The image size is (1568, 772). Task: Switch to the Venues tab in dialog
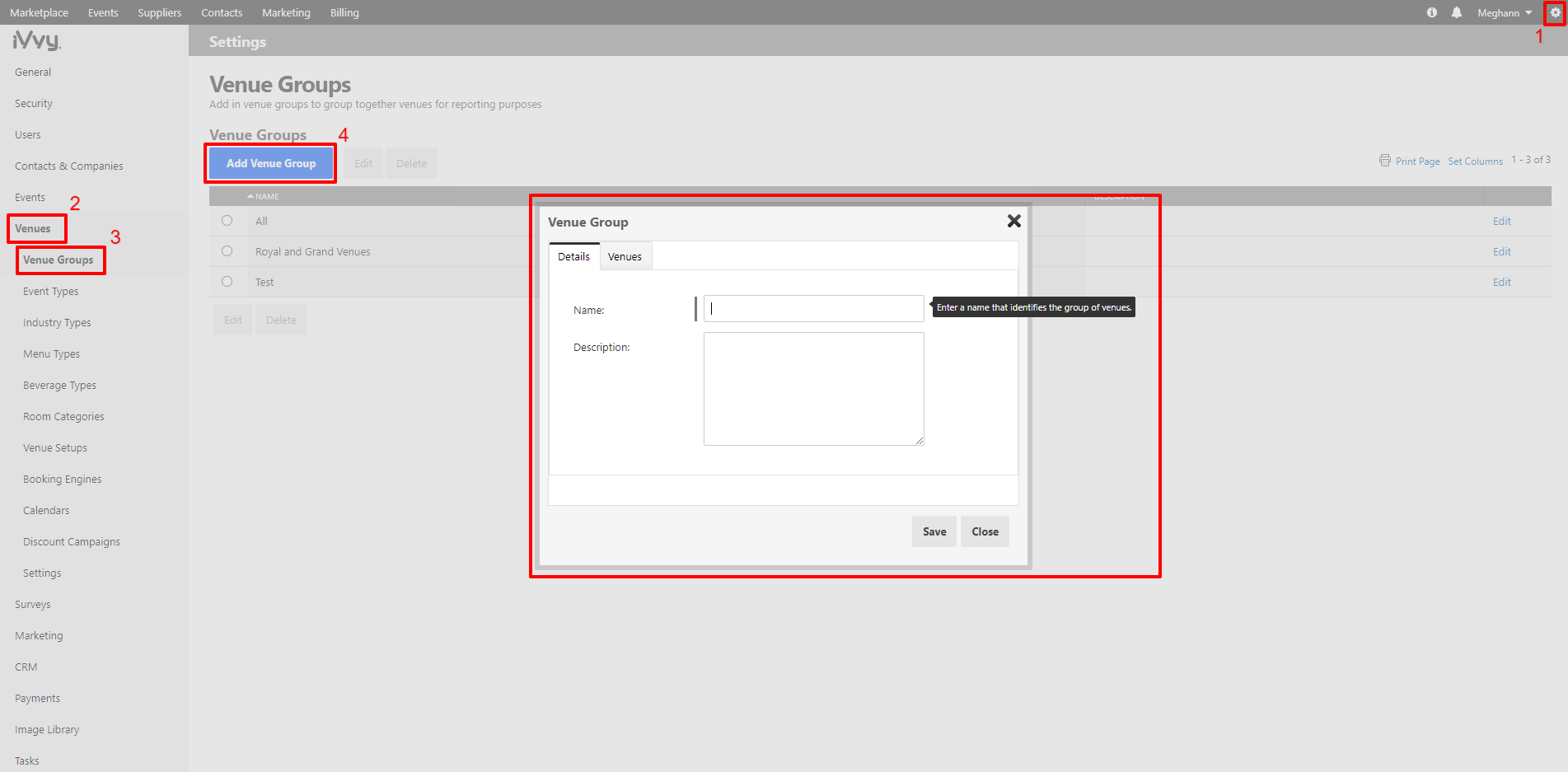point(625,256)
